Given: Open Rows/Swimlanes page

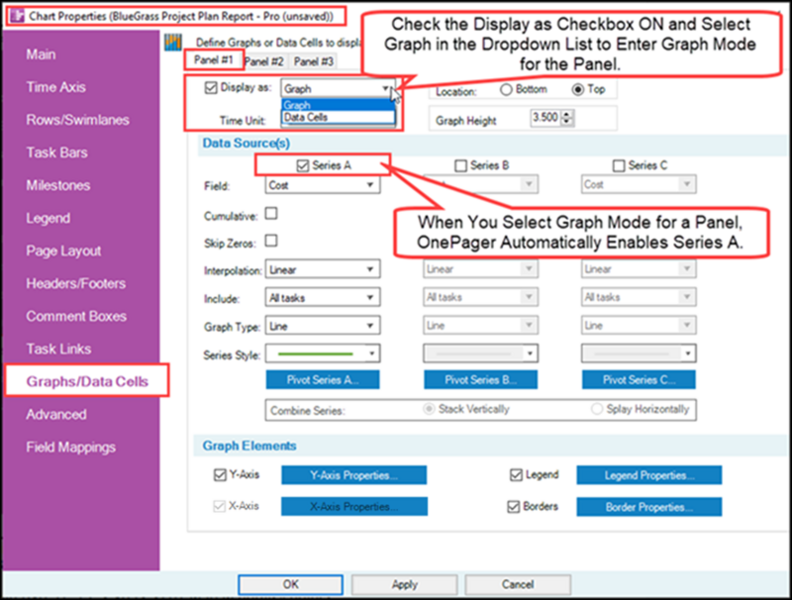Looking at the screenshot, I should pos(78,120).
